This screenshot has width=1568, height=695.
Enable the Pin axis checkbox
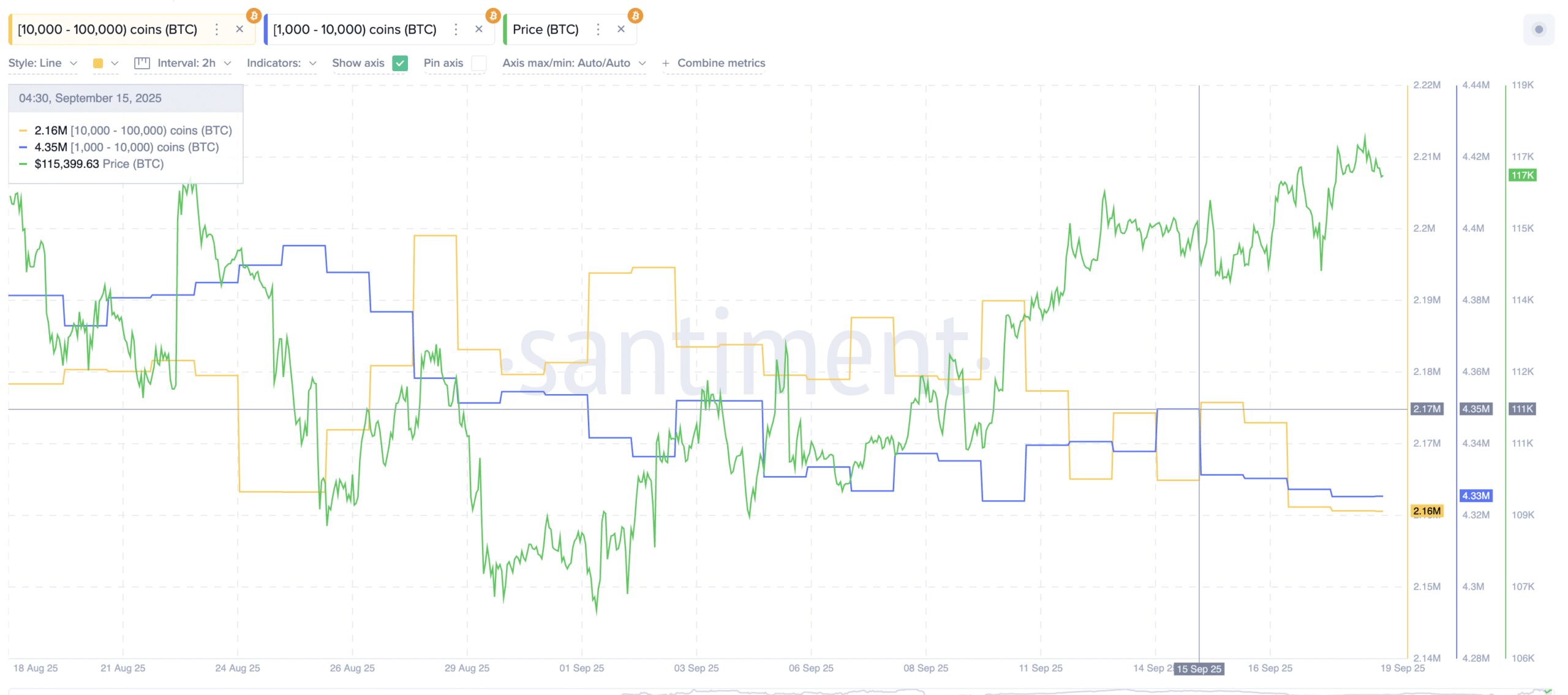tap(478, 63)
